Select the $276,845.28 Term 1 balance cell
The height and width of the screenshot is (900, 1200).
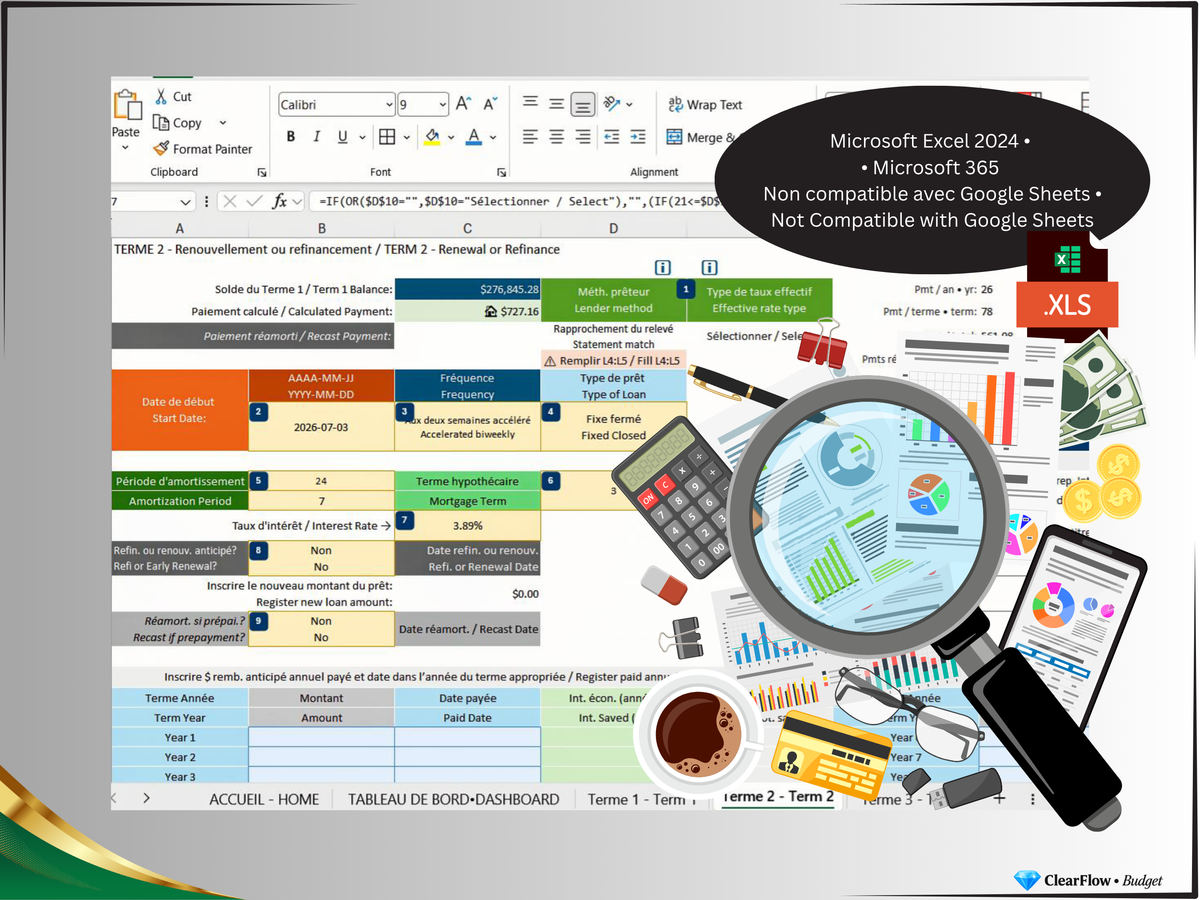point(467,289)
